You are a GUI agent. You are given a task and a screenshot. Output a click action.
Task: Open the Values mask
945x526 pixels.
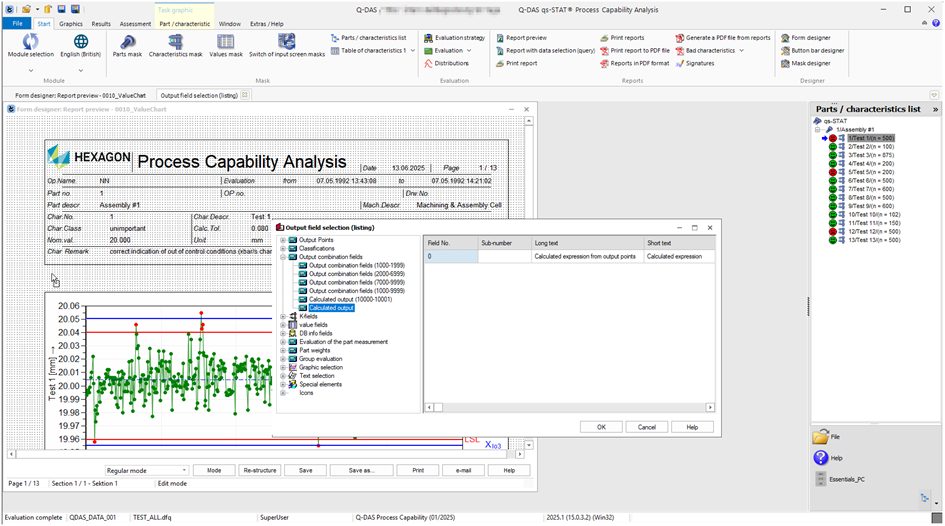click(x=226, y=46)
